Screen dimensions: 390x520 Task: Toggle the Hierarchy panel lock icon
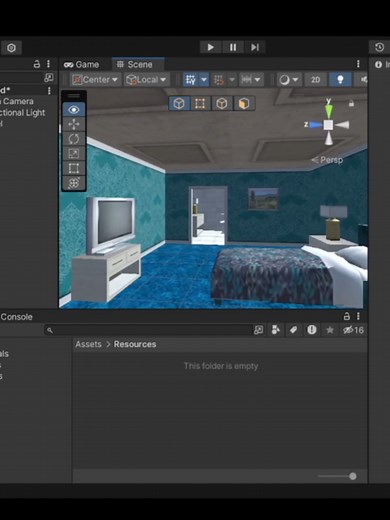click(37, 64)
